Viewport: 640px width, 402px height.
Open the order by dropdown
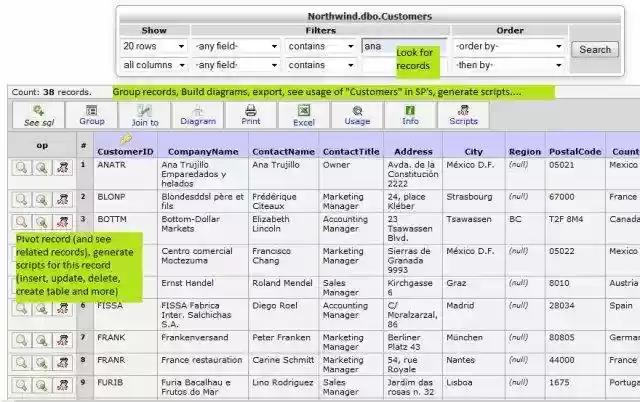point(509,46)
